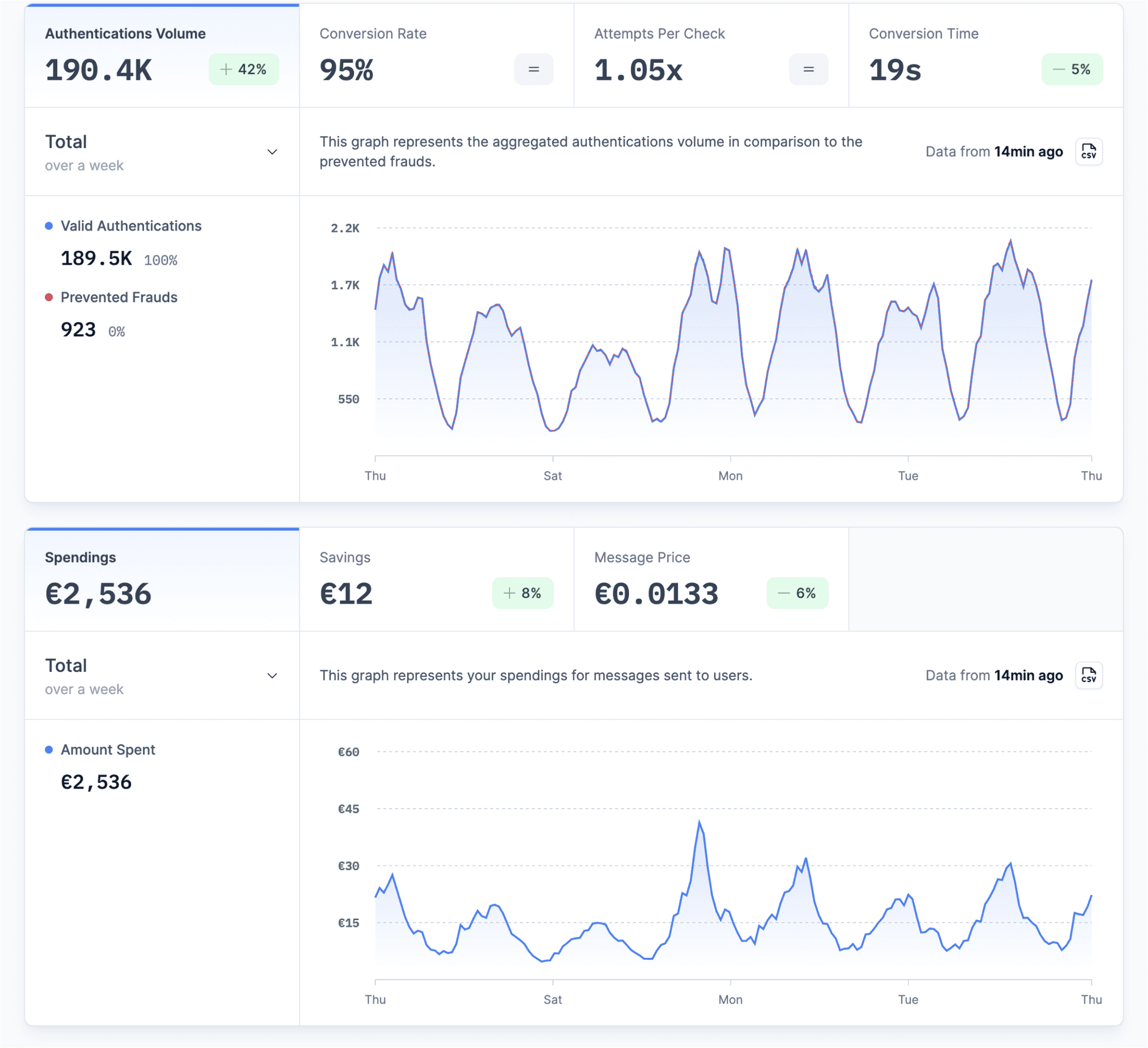Click the −6% Message Price badge
Image resolution: width=1148 pixels, height=1048 pixels.
[797, 593]
